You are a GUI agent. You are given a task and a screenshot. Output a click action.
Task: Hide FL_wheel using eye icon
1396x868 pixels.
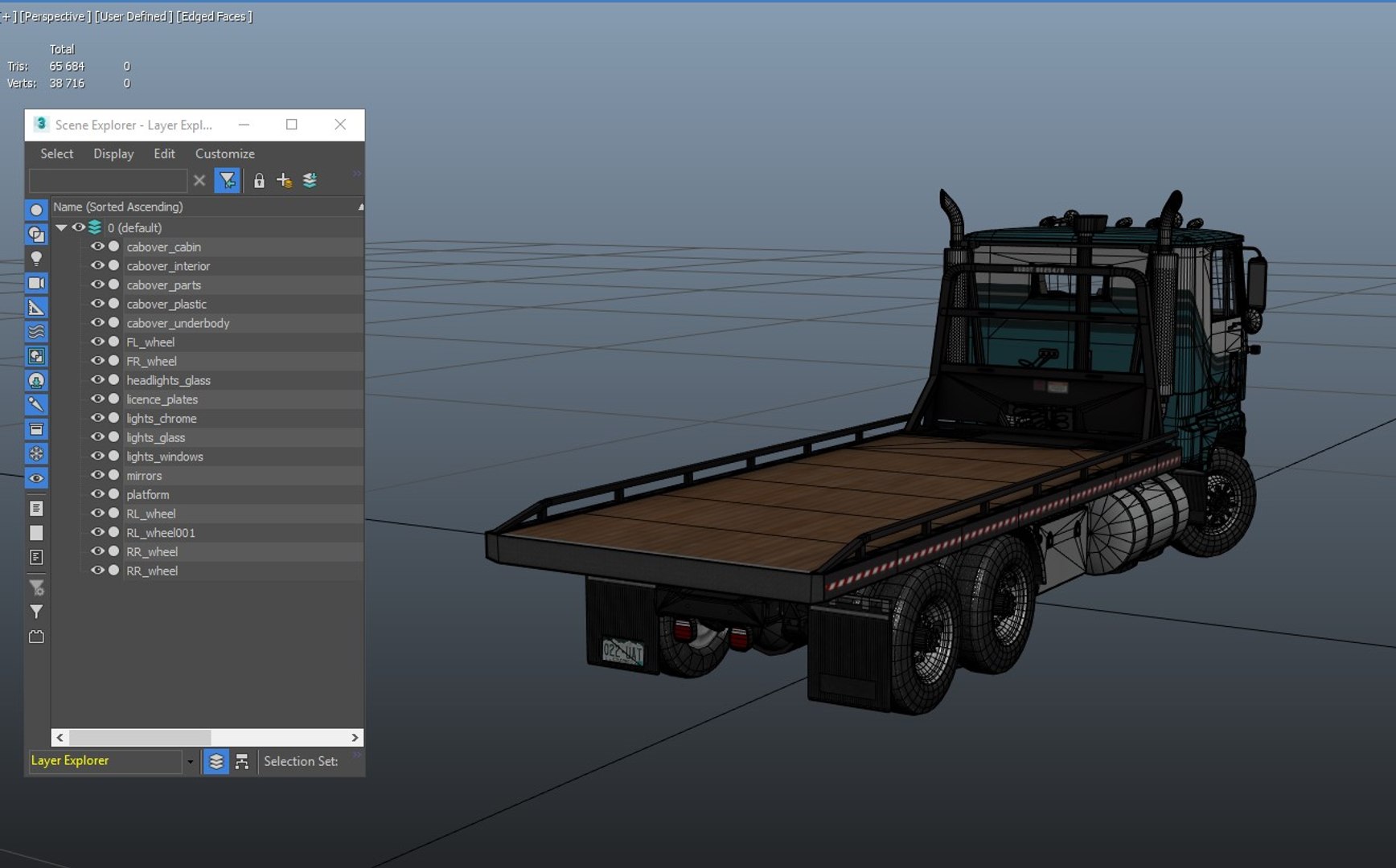(97, 342)
